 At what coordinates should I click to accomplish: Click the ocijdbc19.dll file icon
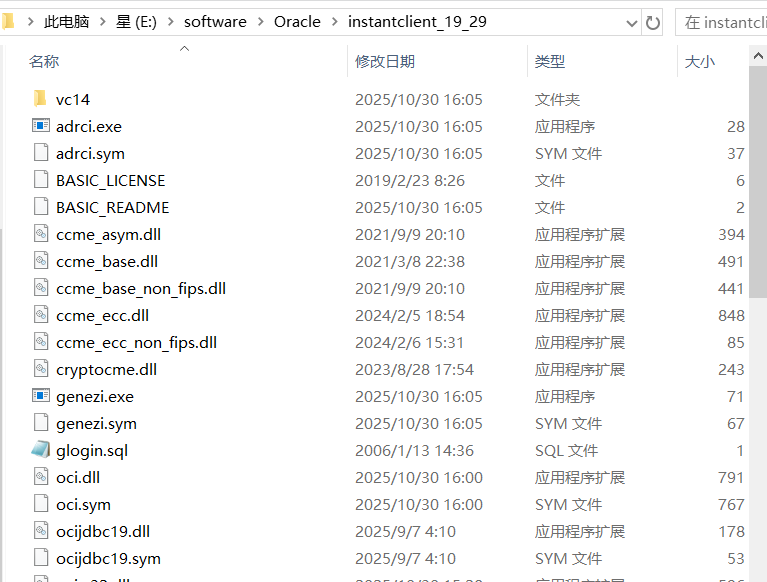tap(41, 531)
